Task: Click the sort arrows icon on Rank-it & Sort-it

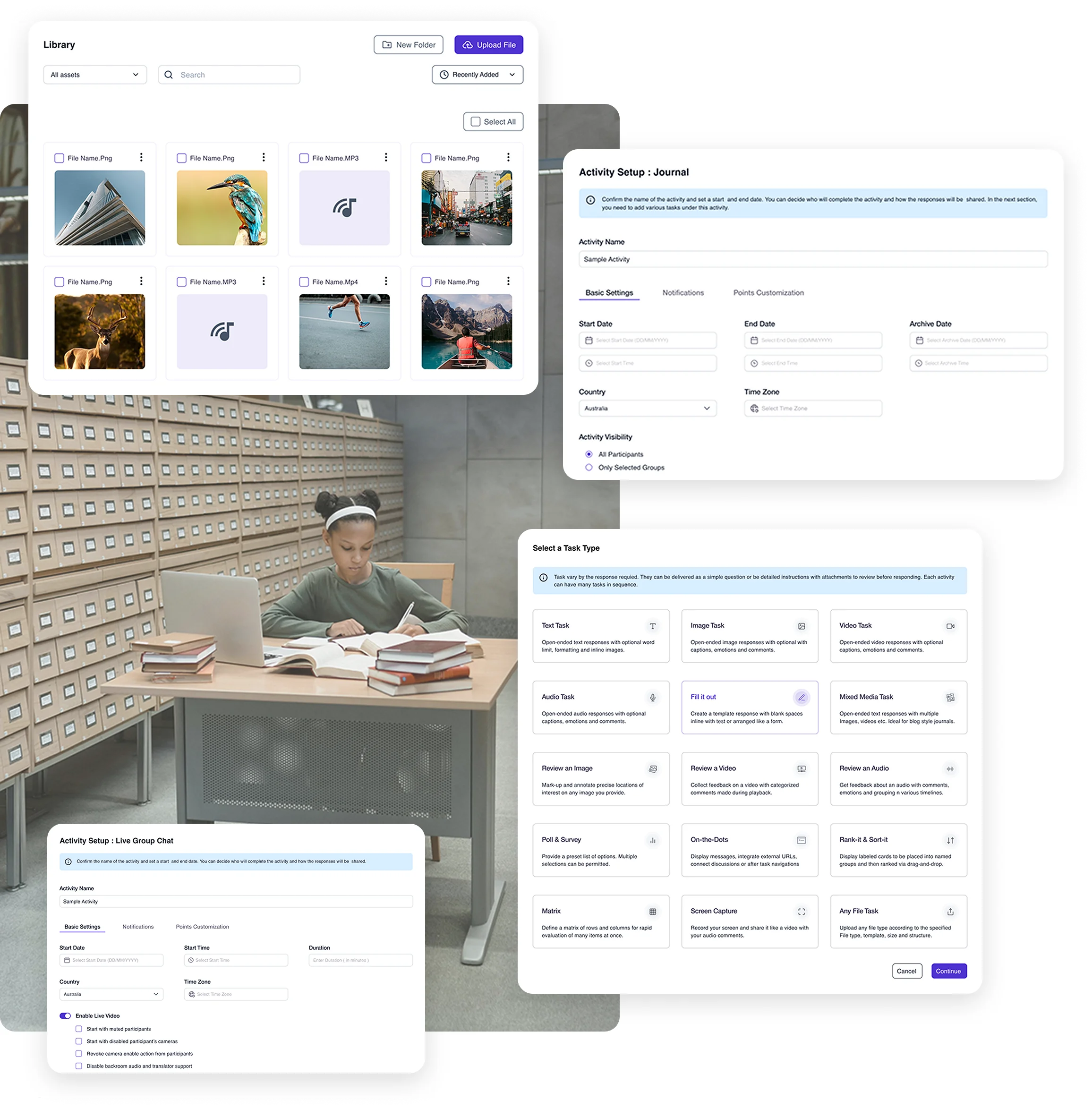Action: coord(950,840)
